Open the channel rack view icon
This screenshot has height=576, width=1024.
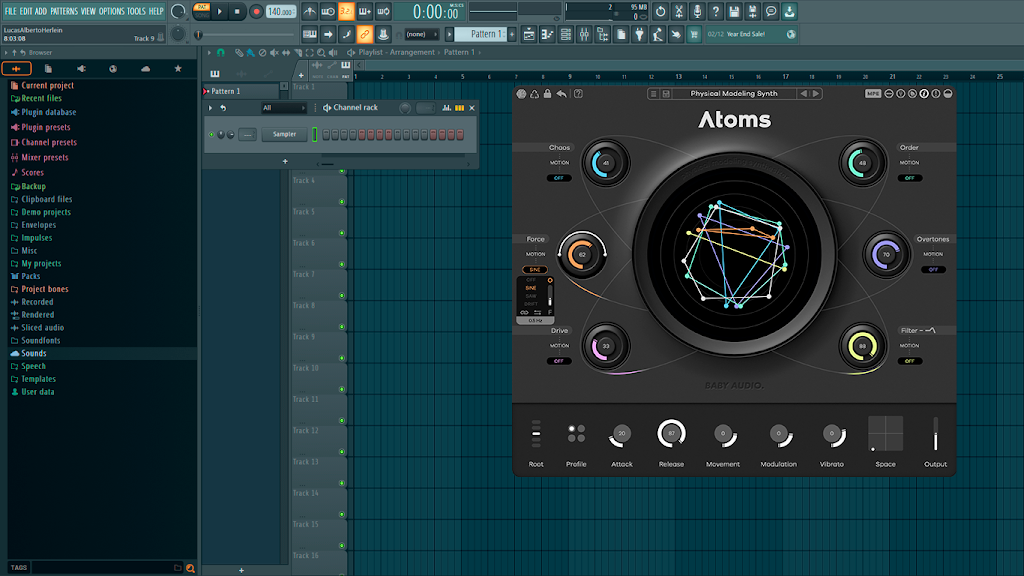coord(566,34)
